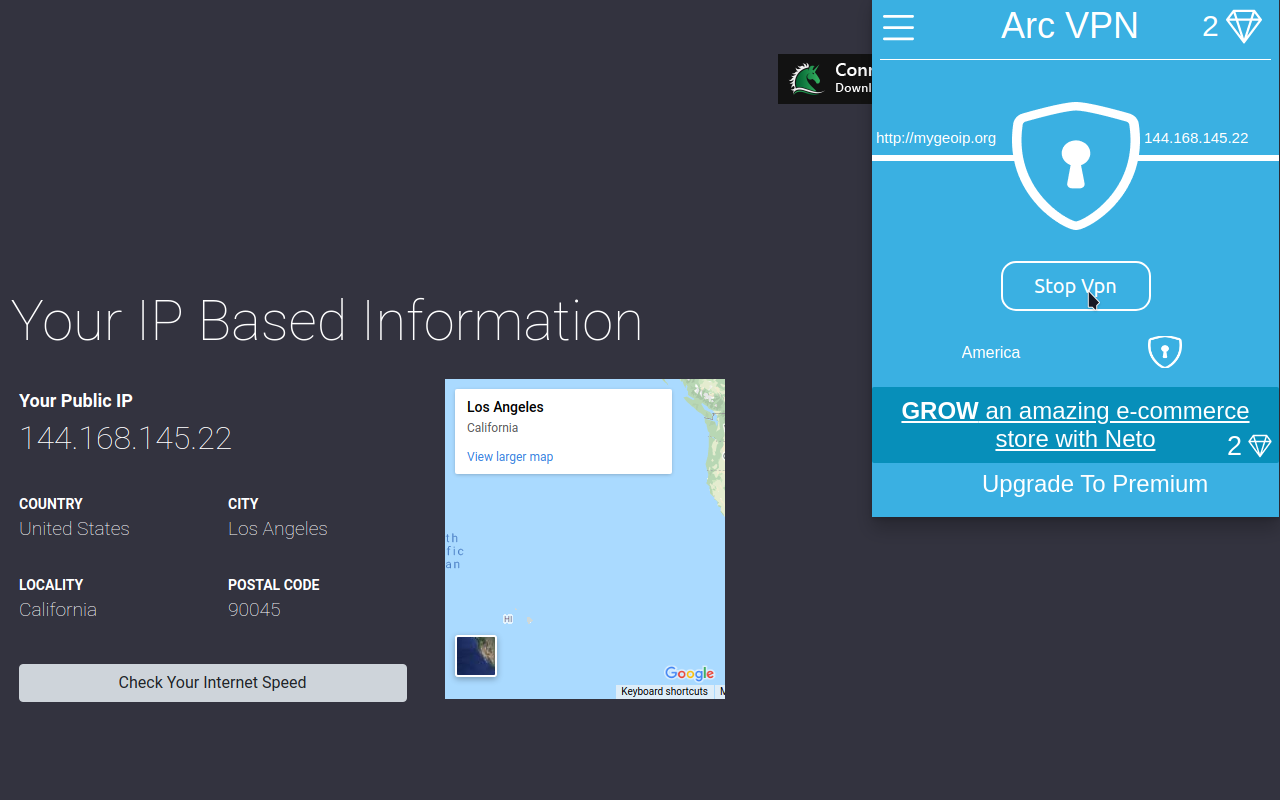
Task: Click the diamond icon in the Neto ad
Action: coord(1260,444)
